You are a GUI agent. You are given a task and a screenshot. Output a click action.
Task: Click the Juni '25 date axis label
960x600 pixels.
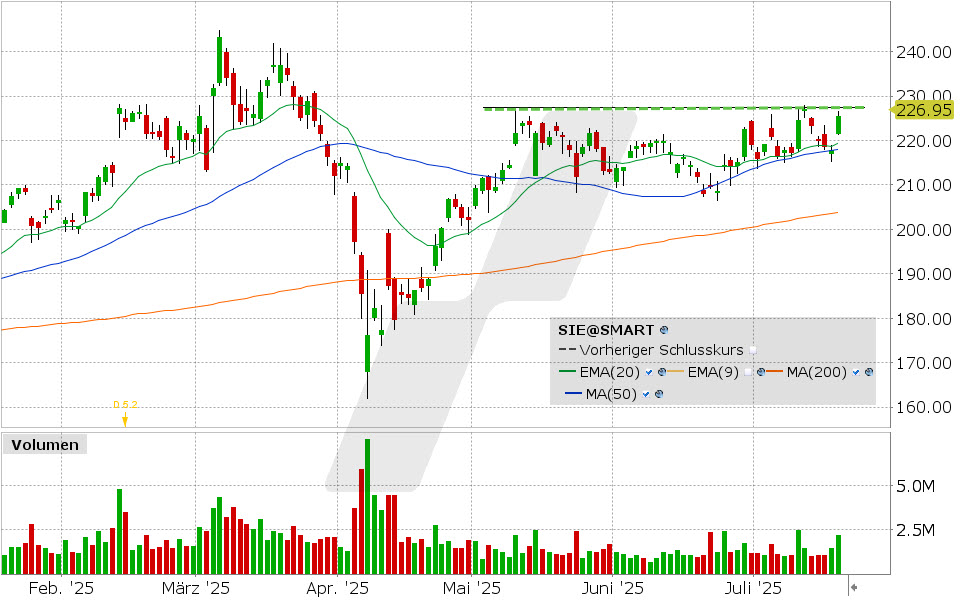(612, 588)
